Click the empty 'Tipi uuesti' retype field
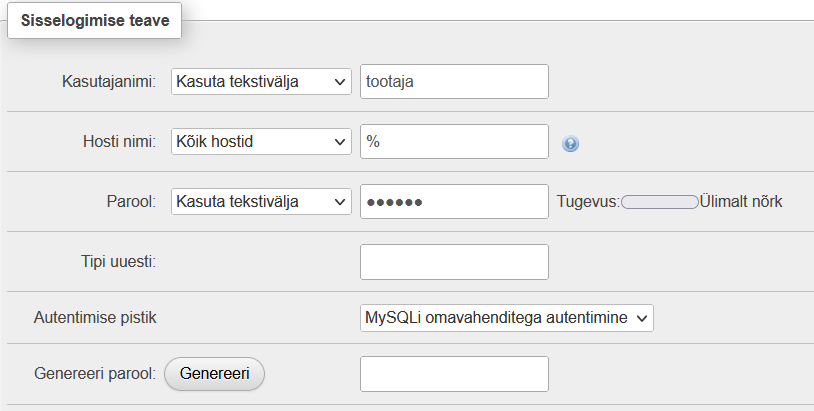This screenshot has width=814, height=411. (x=454, y=262)
